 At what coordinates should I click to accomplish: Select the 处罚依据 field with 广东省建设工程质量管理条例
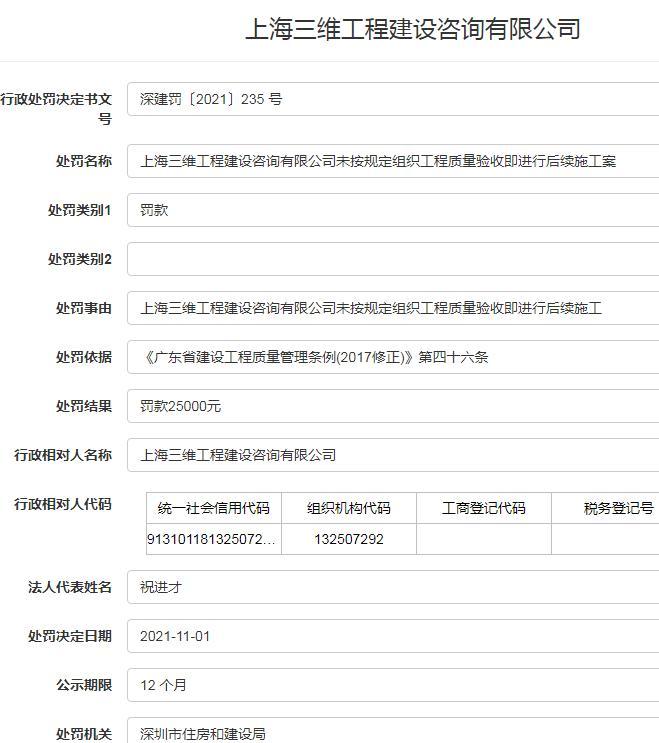(393, 357)
